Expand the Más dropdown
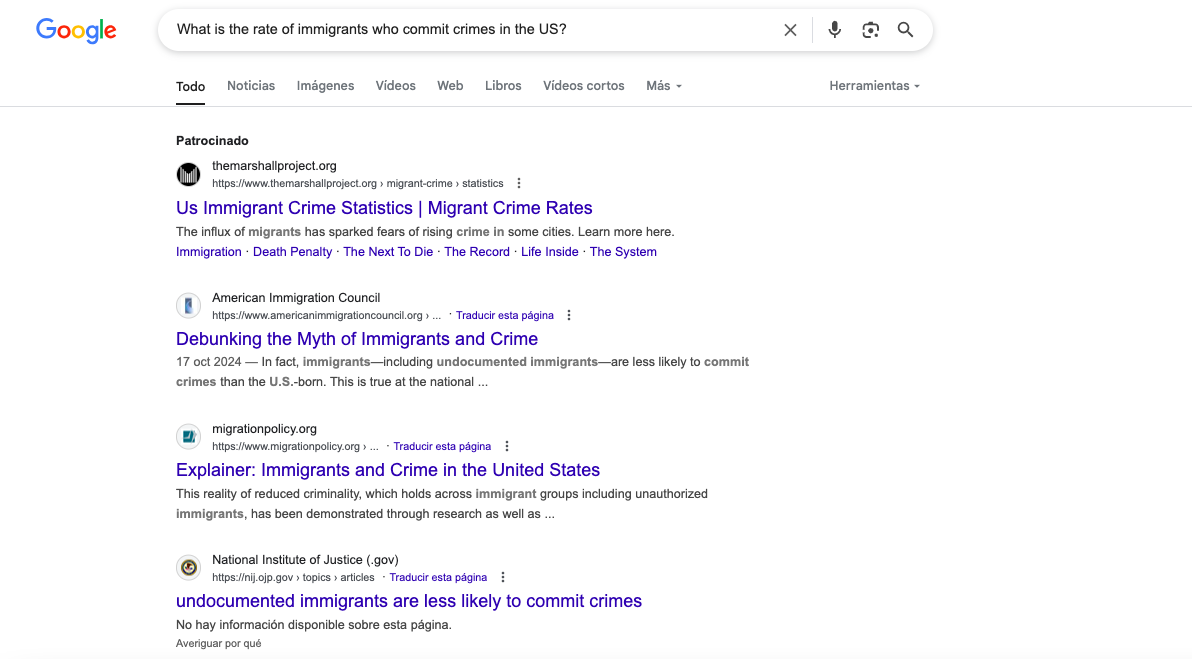This screenshot has height=659, width=1192. click(x=664, y=86)
